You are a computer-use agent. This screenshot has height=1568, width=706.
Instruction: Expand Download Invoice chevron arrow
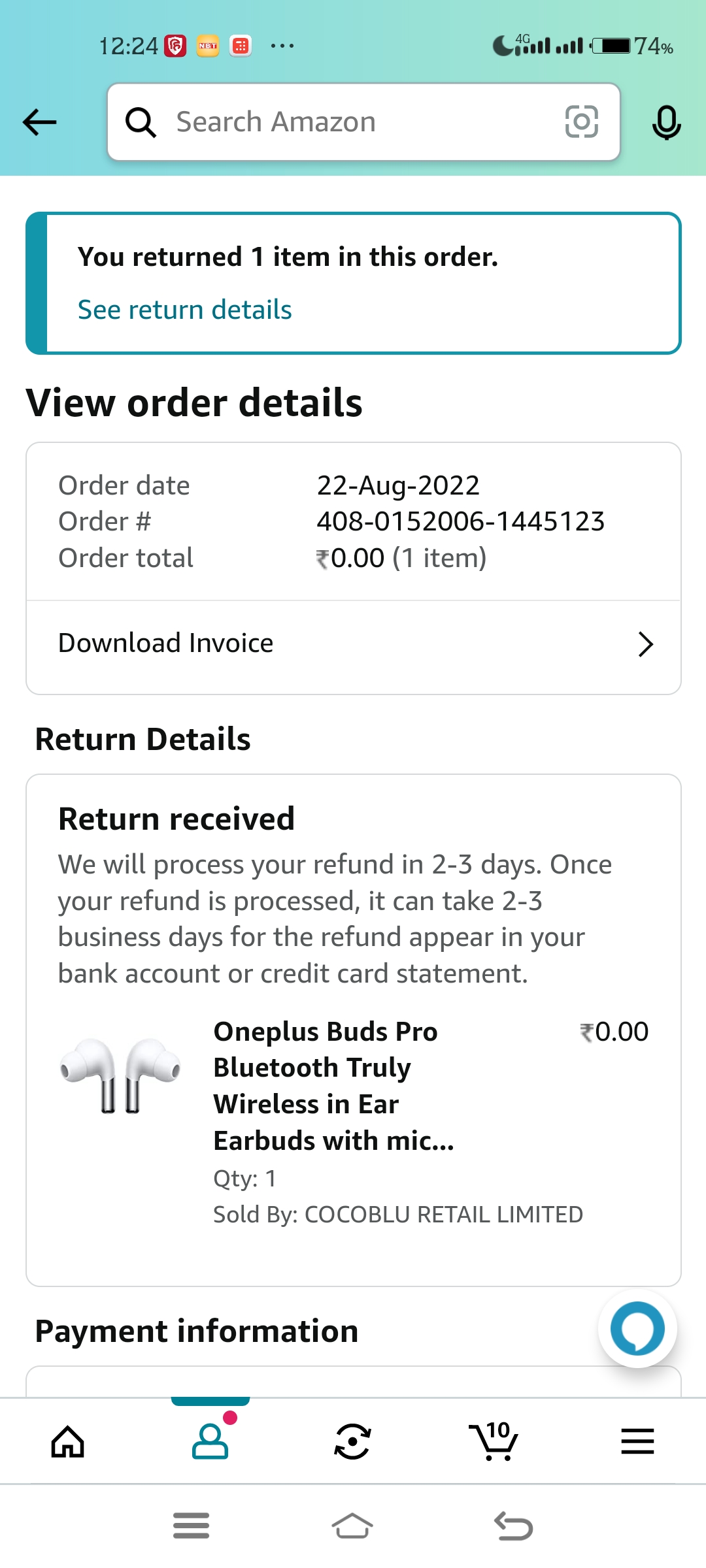(645, 644)
